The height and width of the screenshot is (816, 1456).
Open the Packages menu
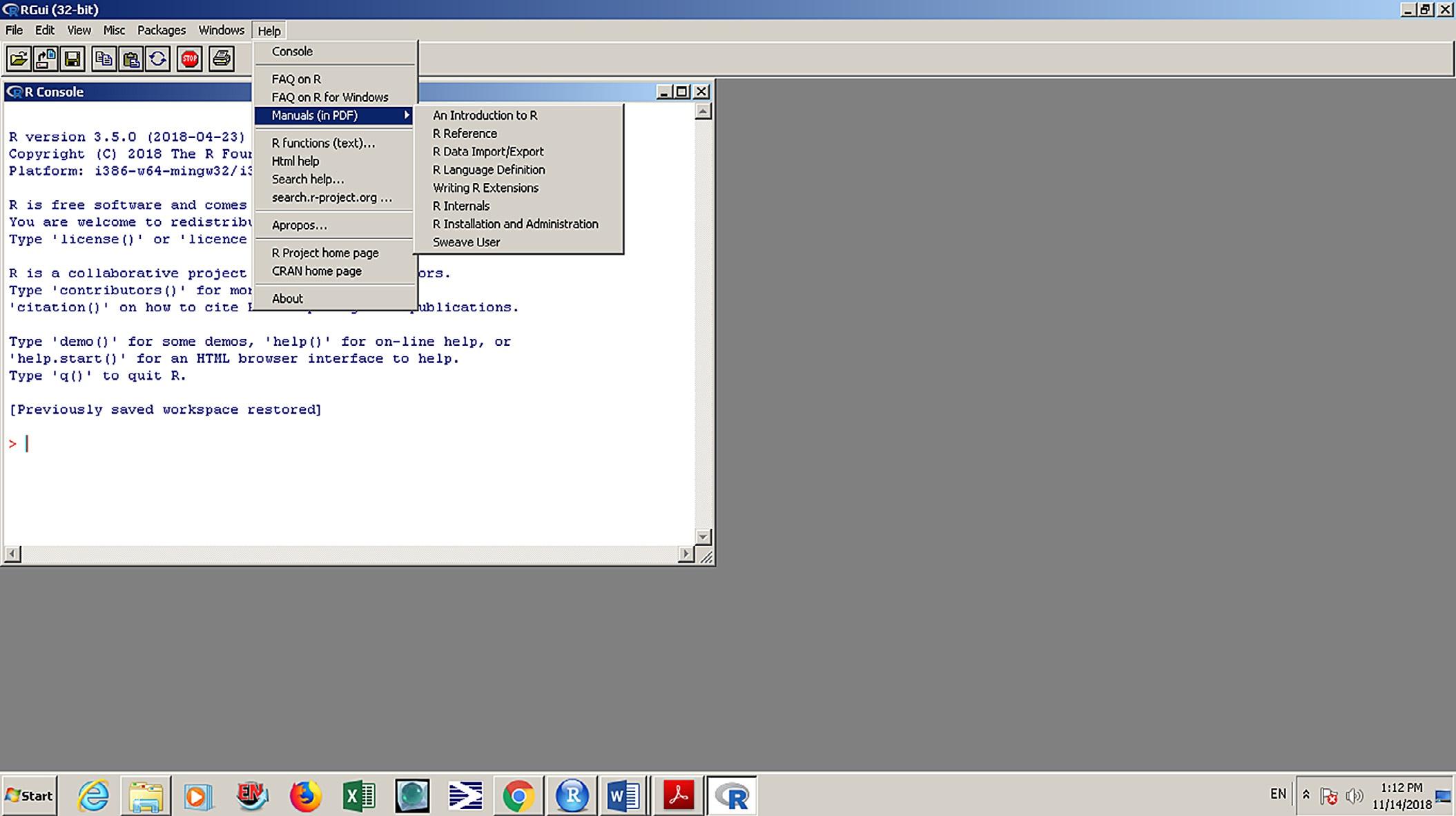coord(161,30)
